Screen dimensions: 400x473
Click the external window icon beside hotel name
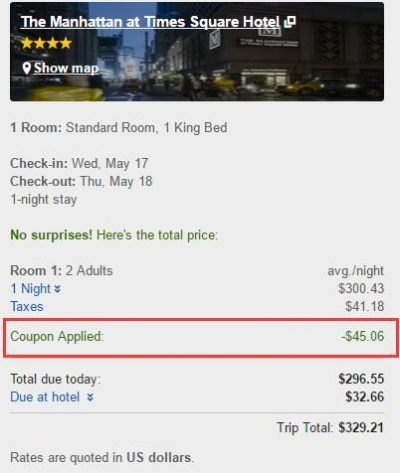(x=290, y=22)
